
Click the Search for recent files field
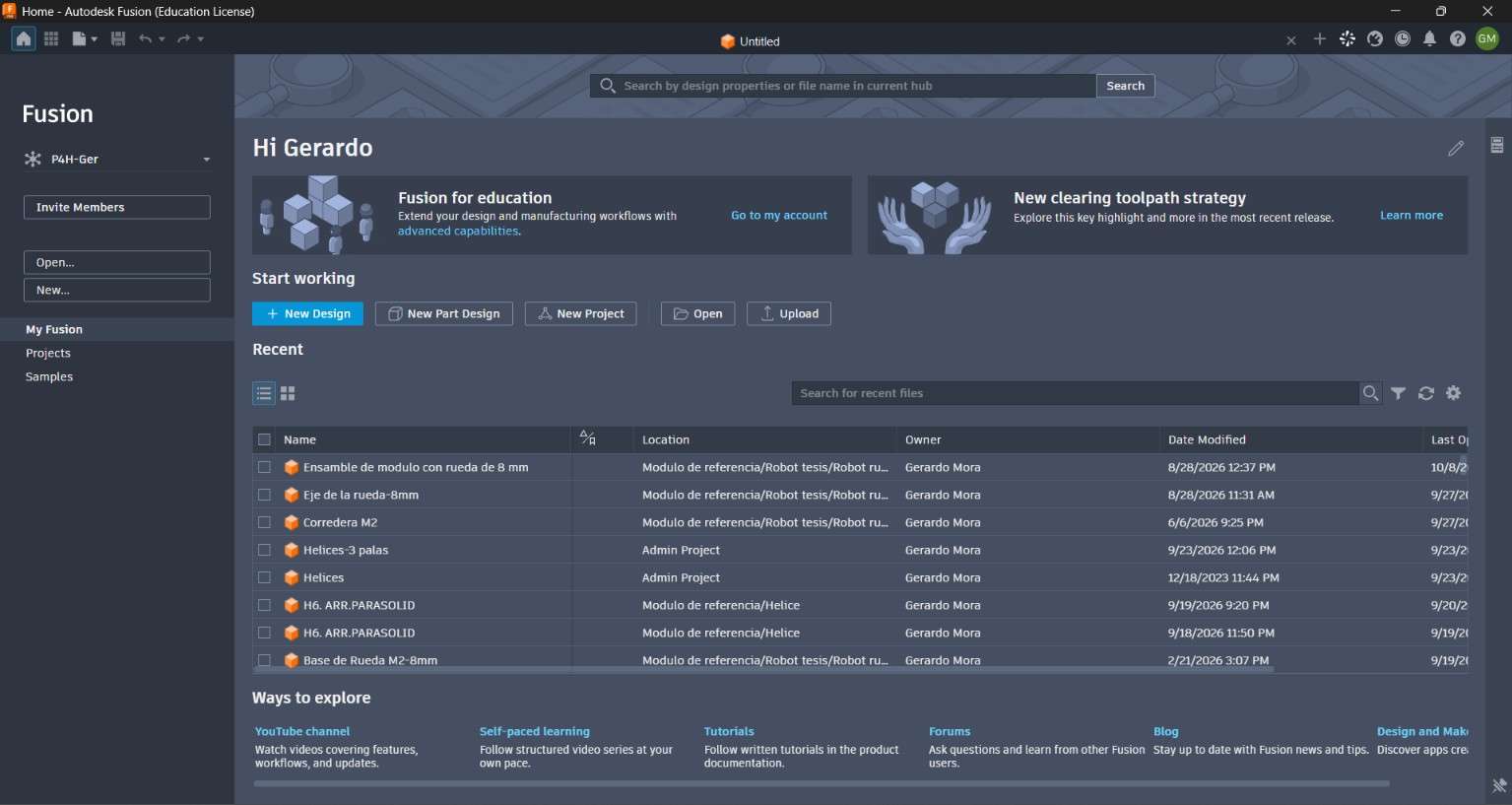pyautogui.click(x=1076, y=393)
